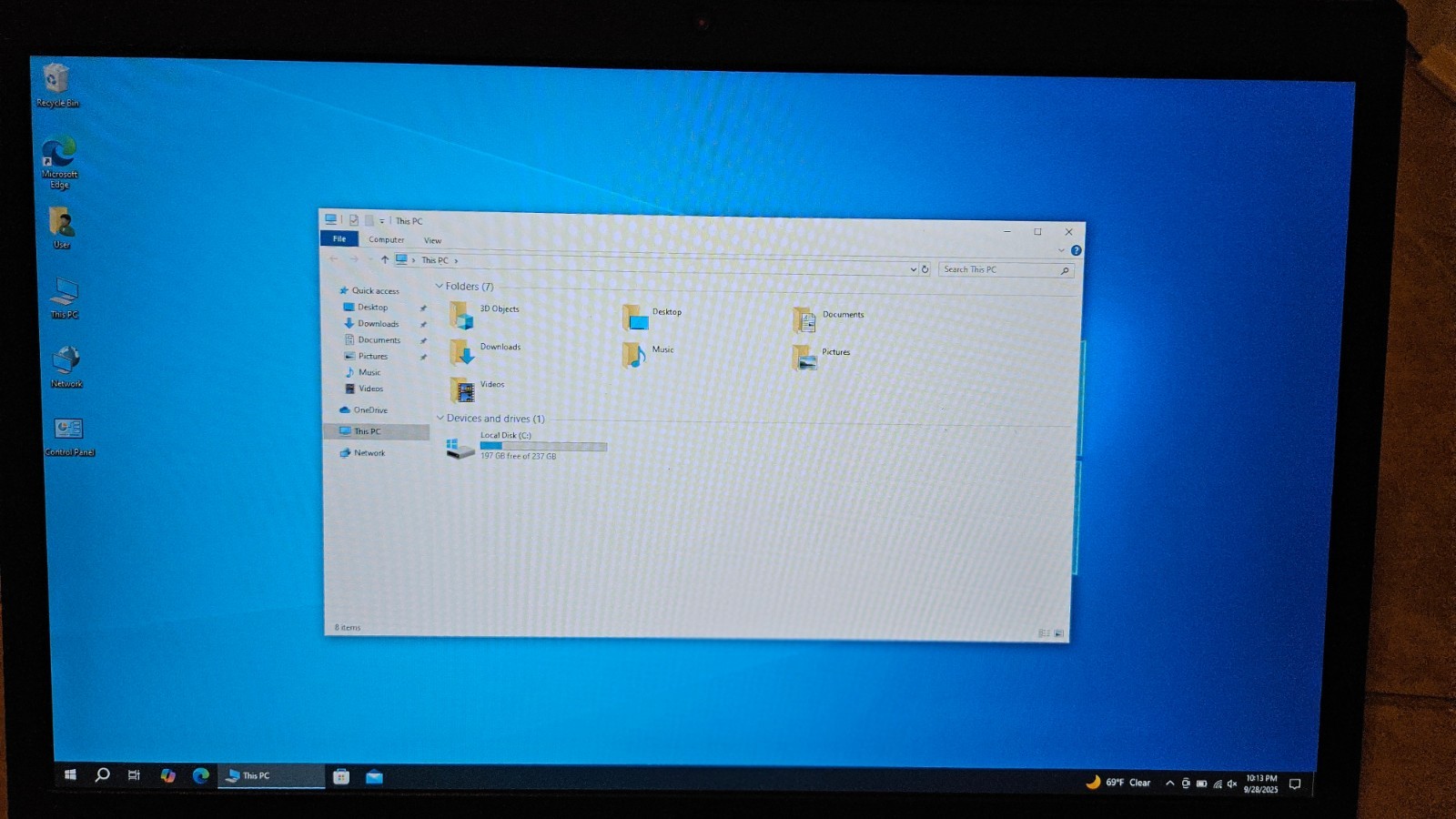
Task: Open Task View on the taskbar
Action: [134, 775]
